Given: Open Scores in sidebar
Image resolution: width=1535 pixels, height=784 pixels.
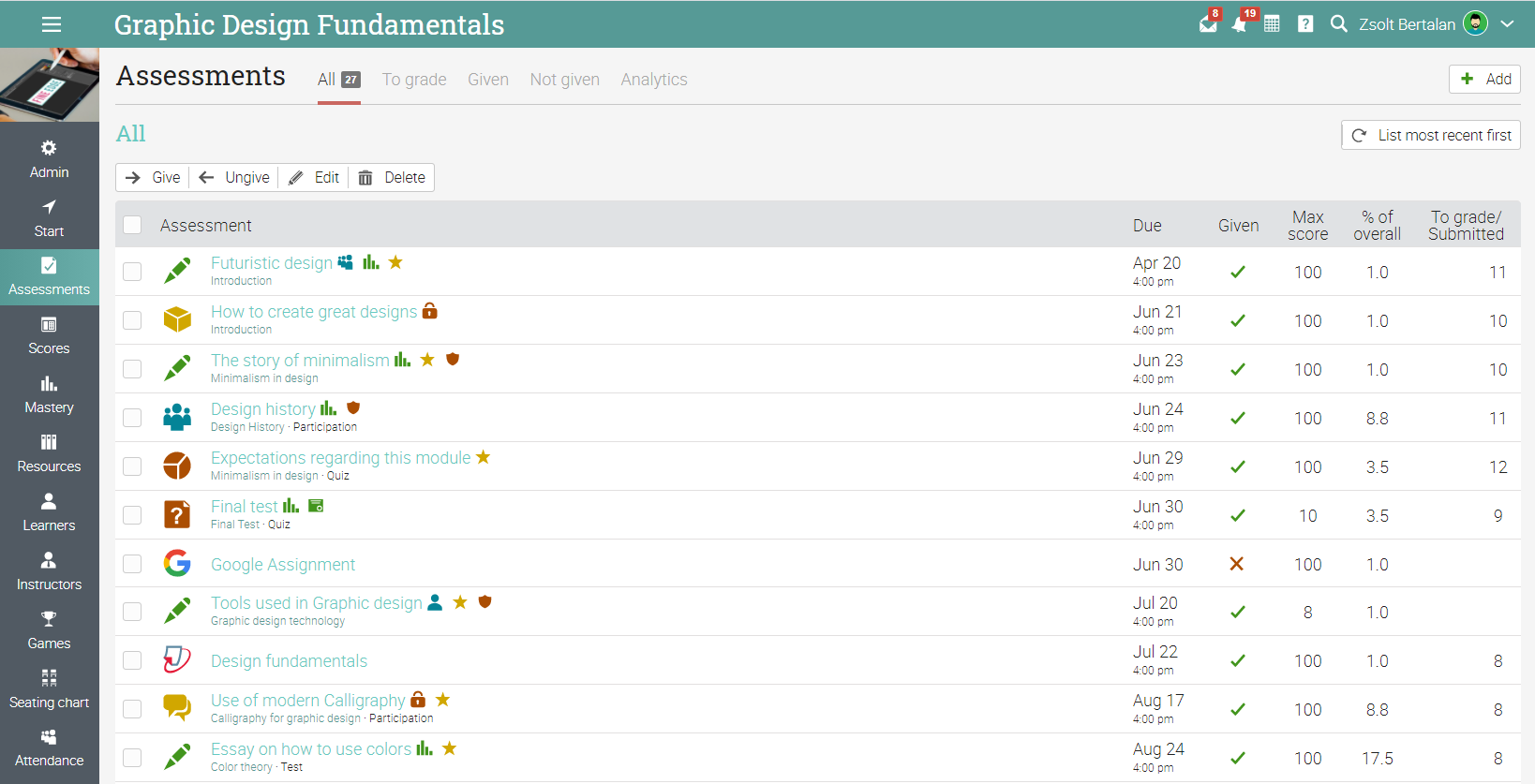Looking at the screenshot, I should point(49,336).
